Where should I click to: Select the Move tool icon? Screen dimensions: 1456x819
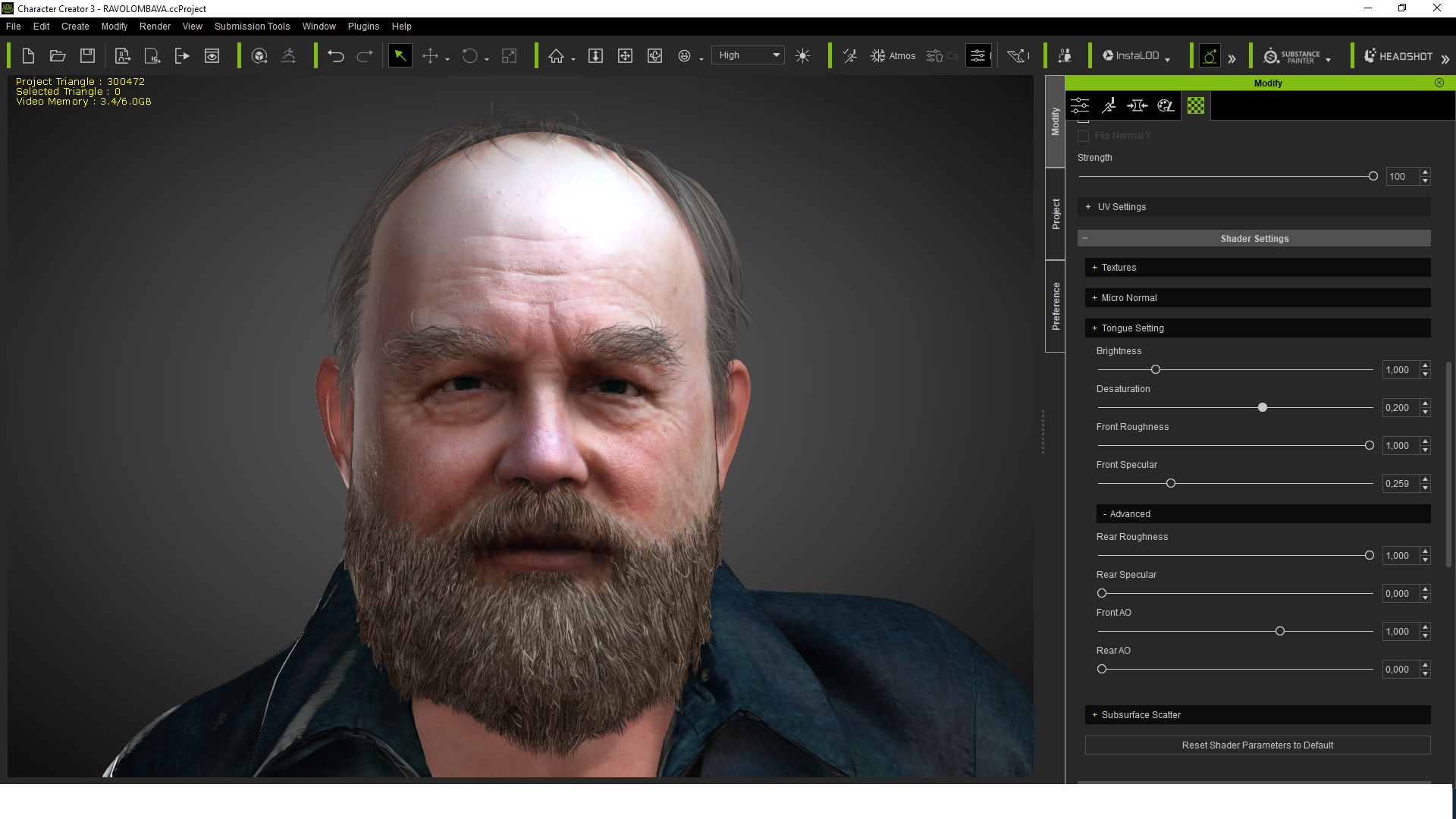click(x=430, y=55)
